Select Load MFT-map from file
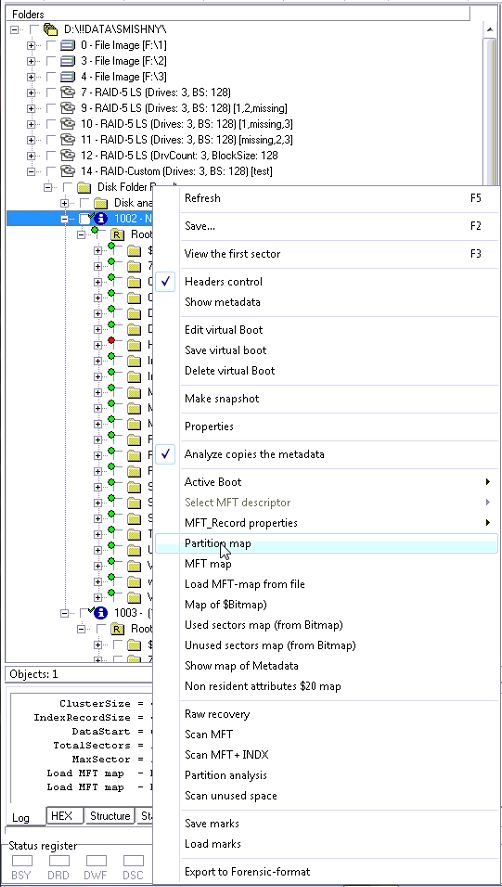This screenshot has width=502, height=887. pos(327,584)
